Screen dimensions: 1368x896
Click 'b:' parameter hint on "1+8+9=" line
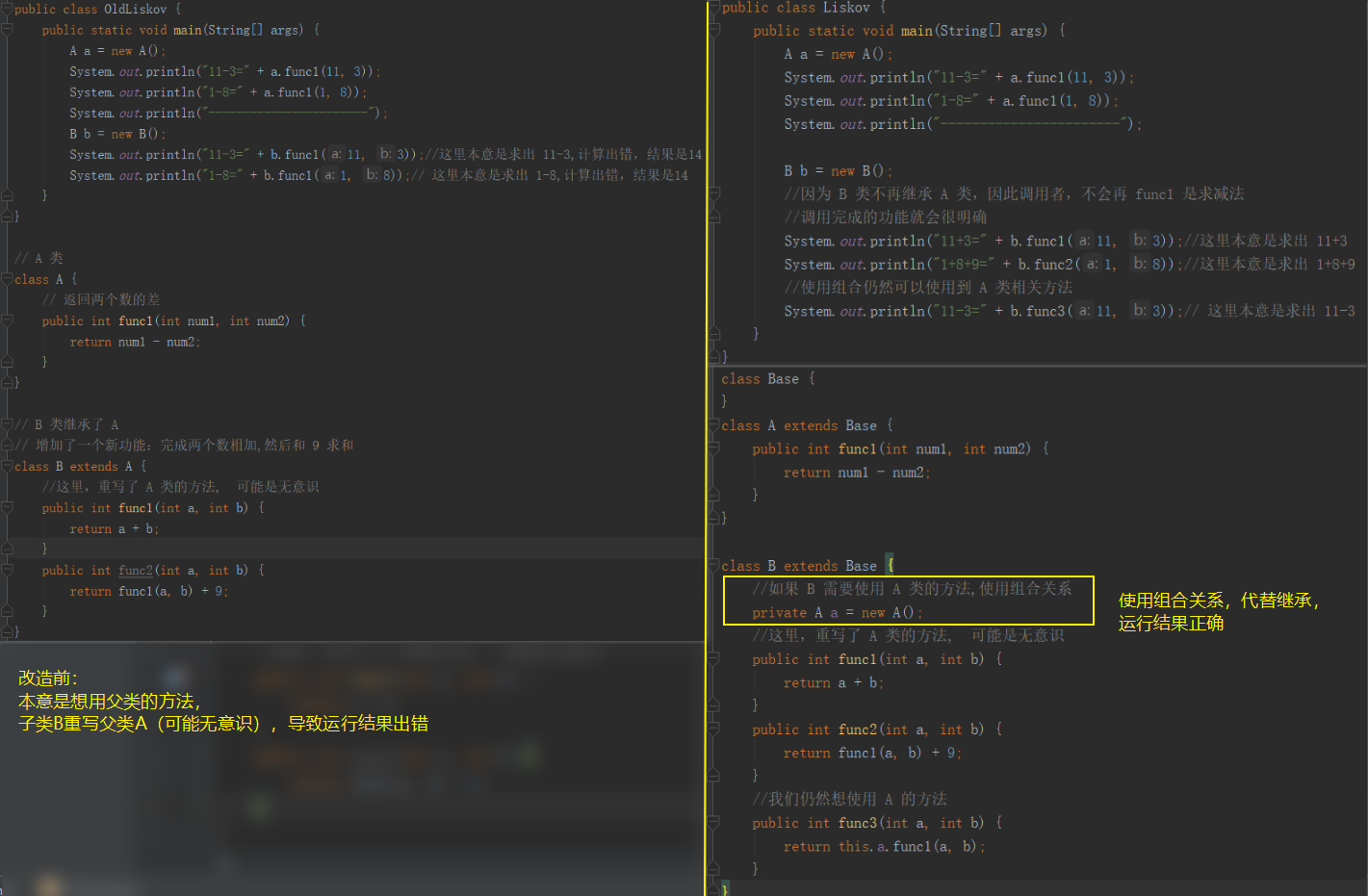(x=1140, y=264)
